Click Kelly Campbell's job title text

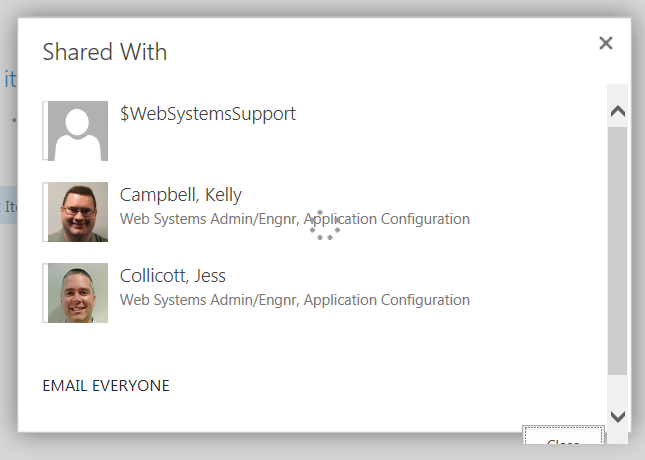[295, 219]
